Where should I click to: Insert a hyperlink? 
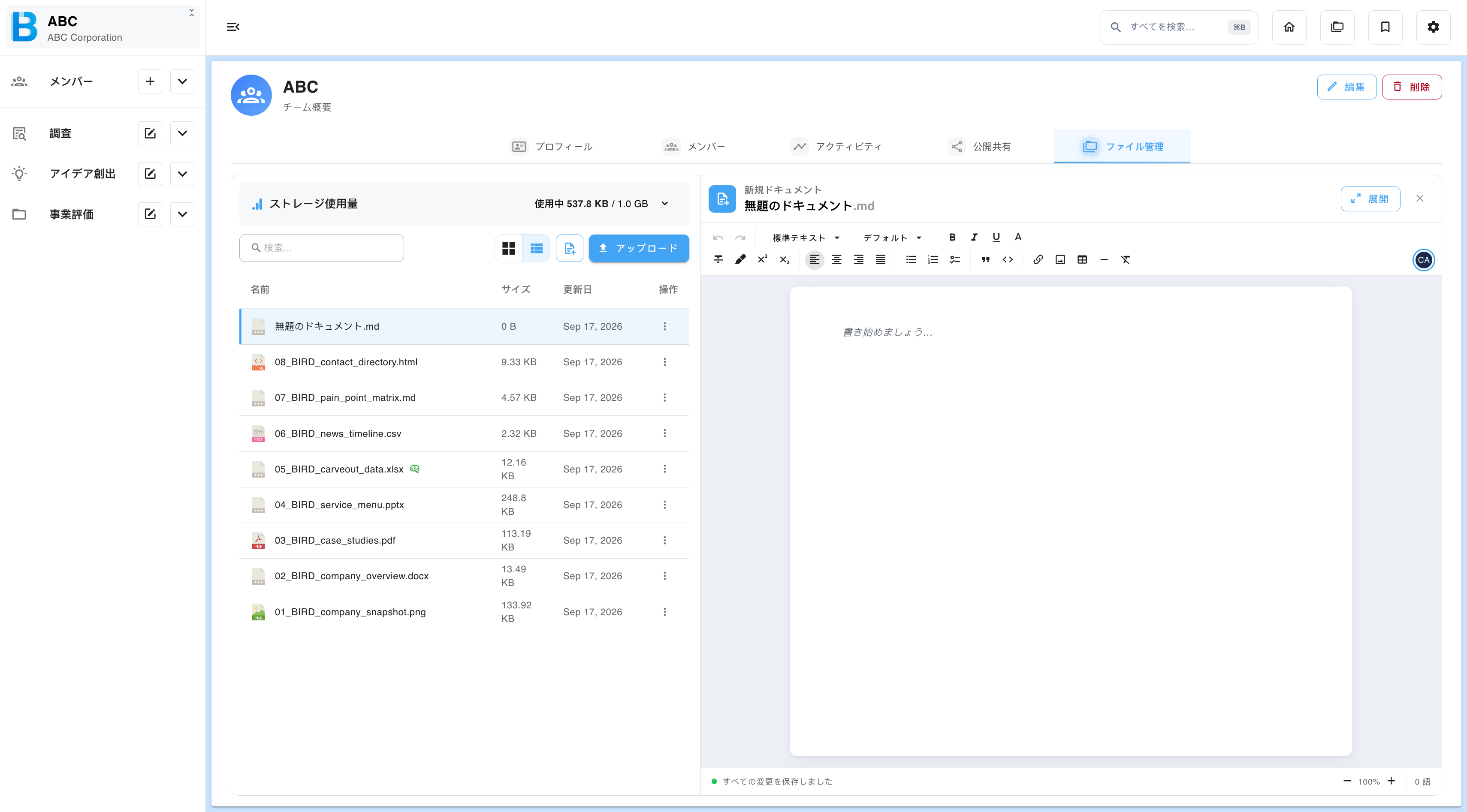click(1038, 259)
